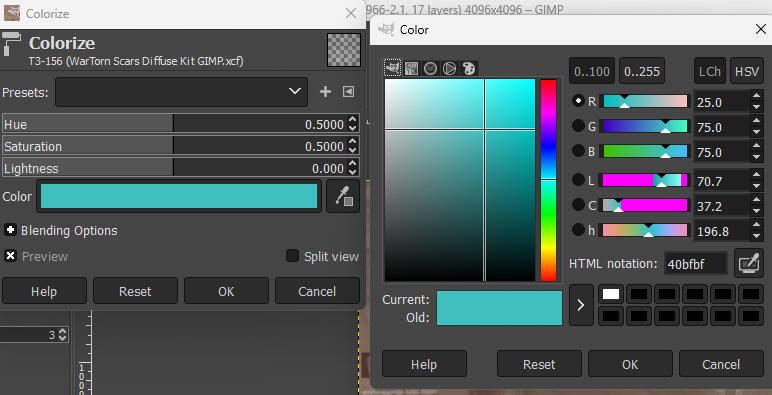This screenshot has width=772, height=395.
Task: Select the G channel radio button
Action: pos(578,126)
